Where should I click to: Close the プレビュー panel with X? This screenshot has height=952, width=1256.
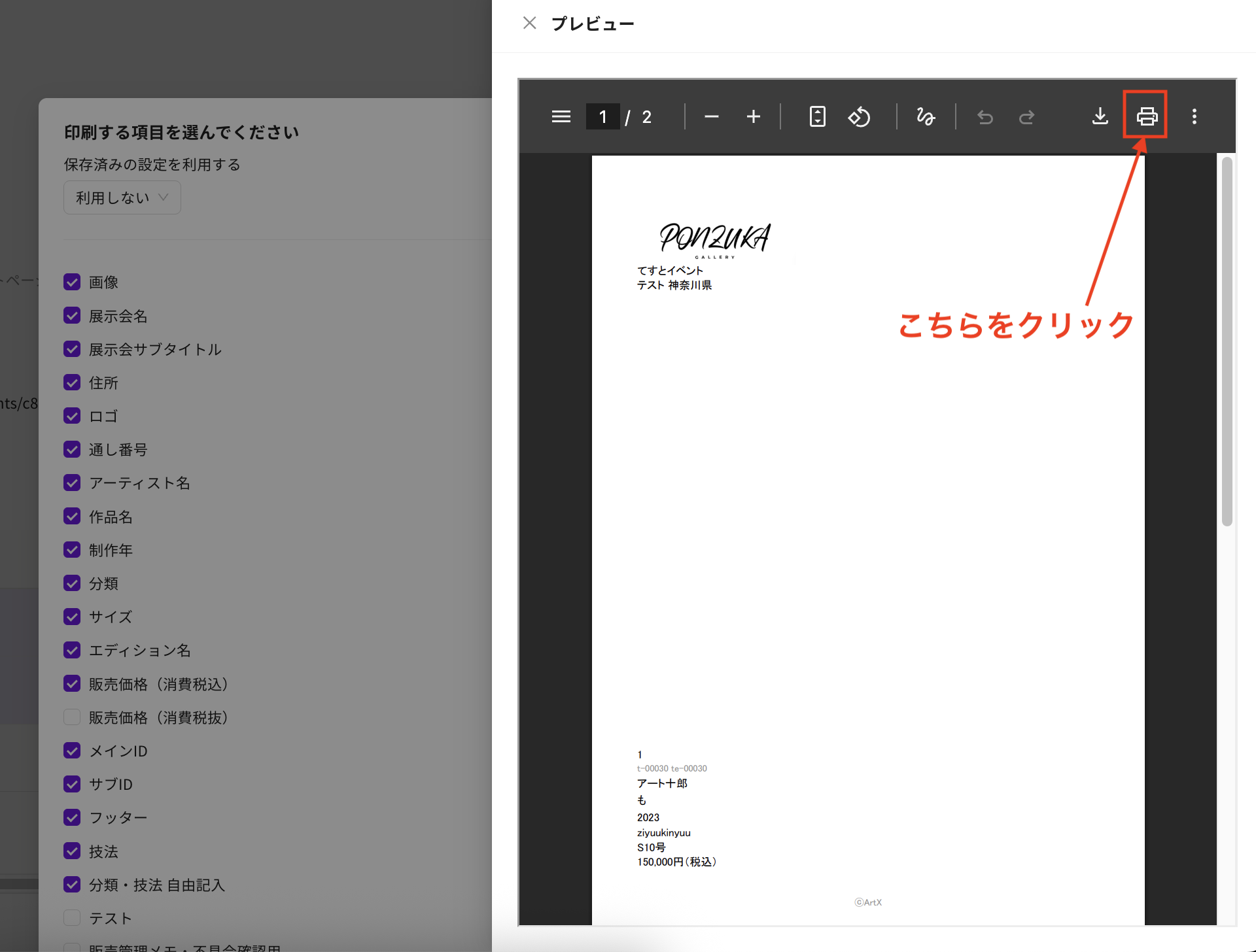tap(529, 24)
